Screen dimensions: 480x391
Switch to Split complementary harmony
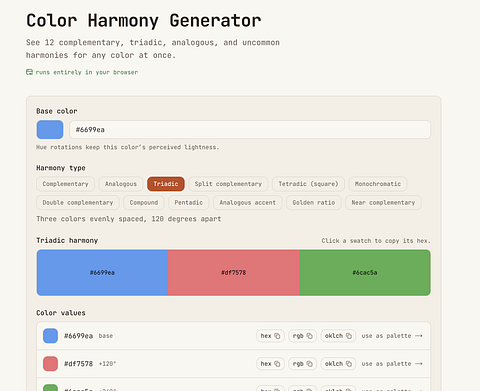[x=228, y=184]
